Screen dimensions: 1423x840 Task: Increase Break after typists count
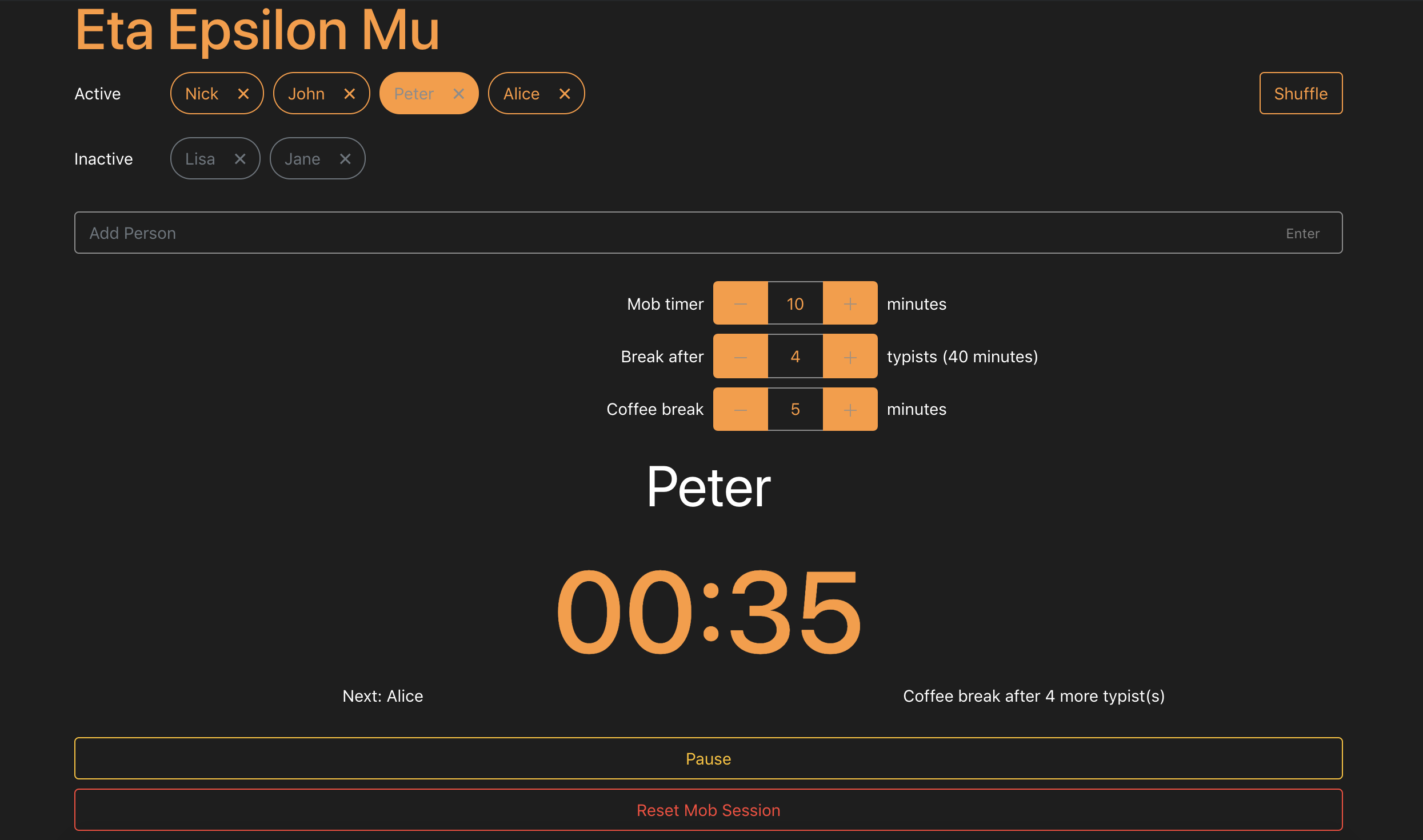(x=850, y=357)
